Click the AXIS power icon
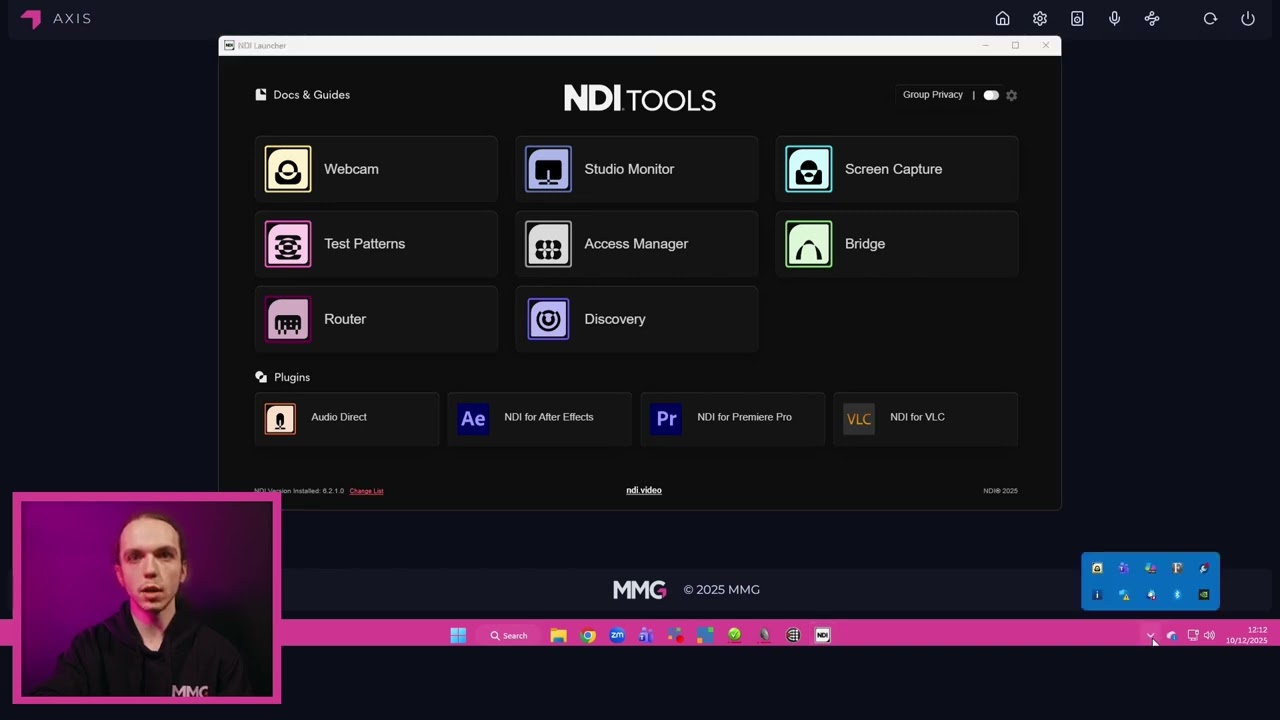 [x=1248, y=18]
